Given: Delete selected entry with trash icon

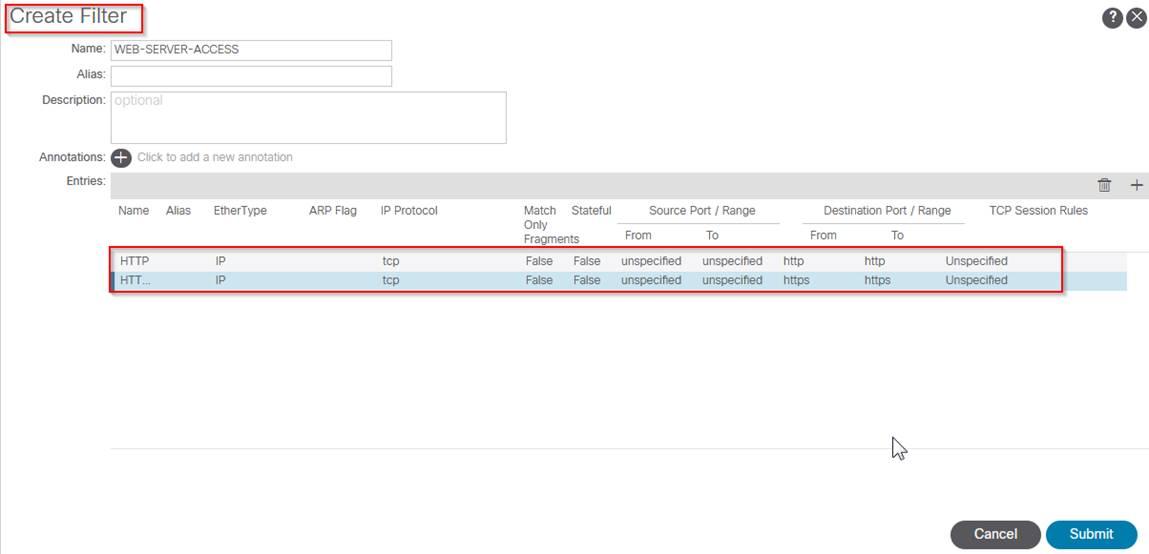Looking at the screenshot, I should click(1104, 185).
